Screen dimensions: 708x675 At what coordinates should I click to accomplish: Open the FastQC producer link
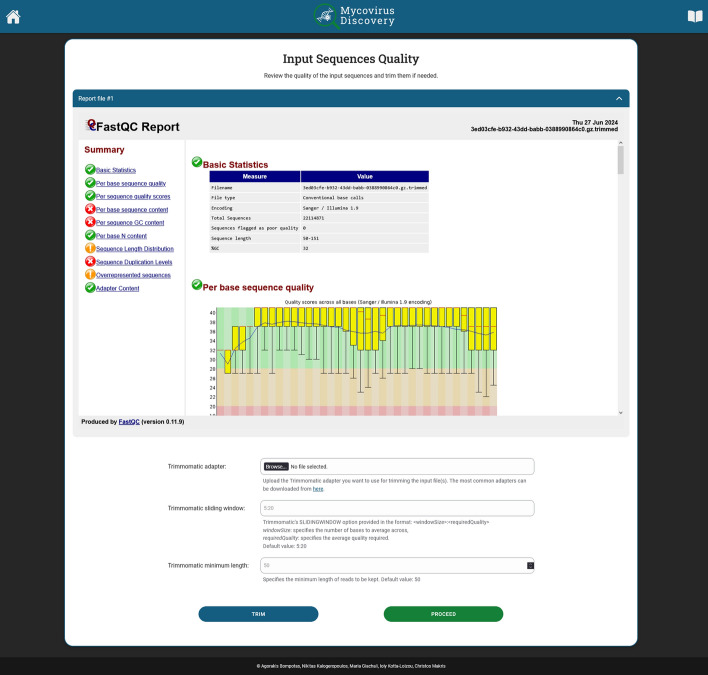click(129, 422)
